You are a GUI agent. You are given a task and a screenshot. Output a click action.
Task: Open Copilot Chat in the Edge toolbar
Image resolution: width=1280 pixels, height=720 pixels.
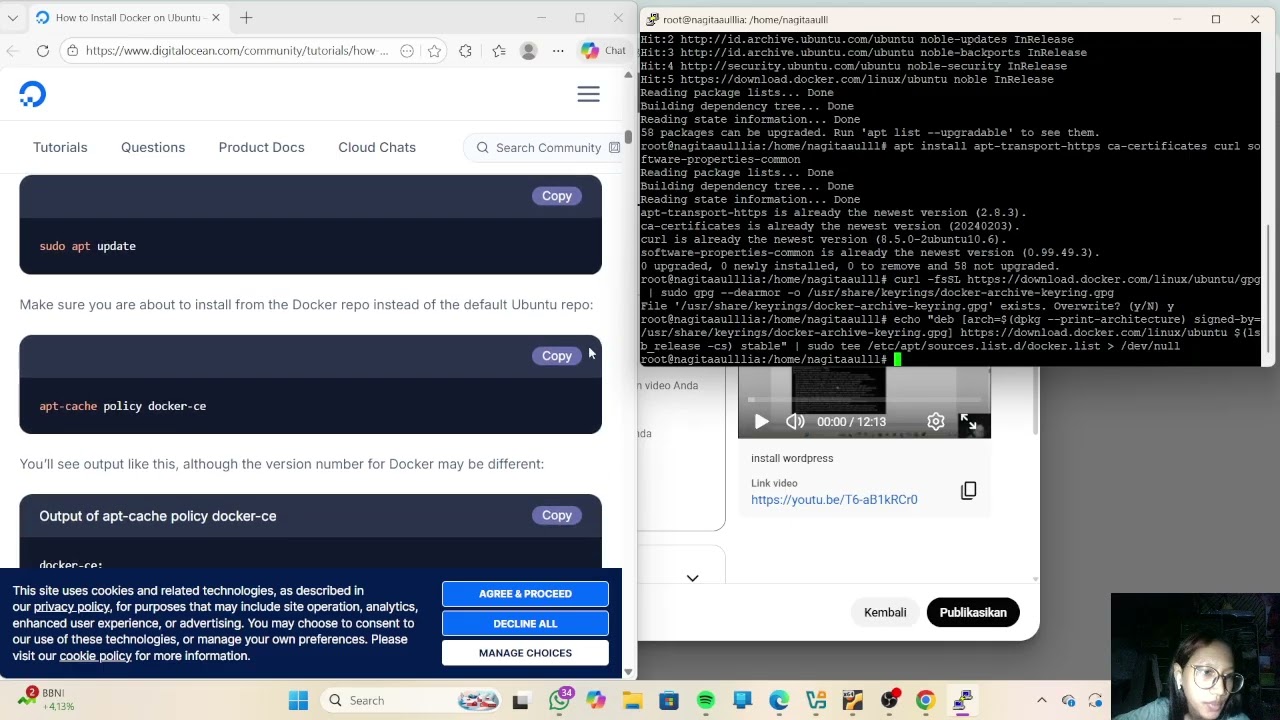tap(603, 51)
